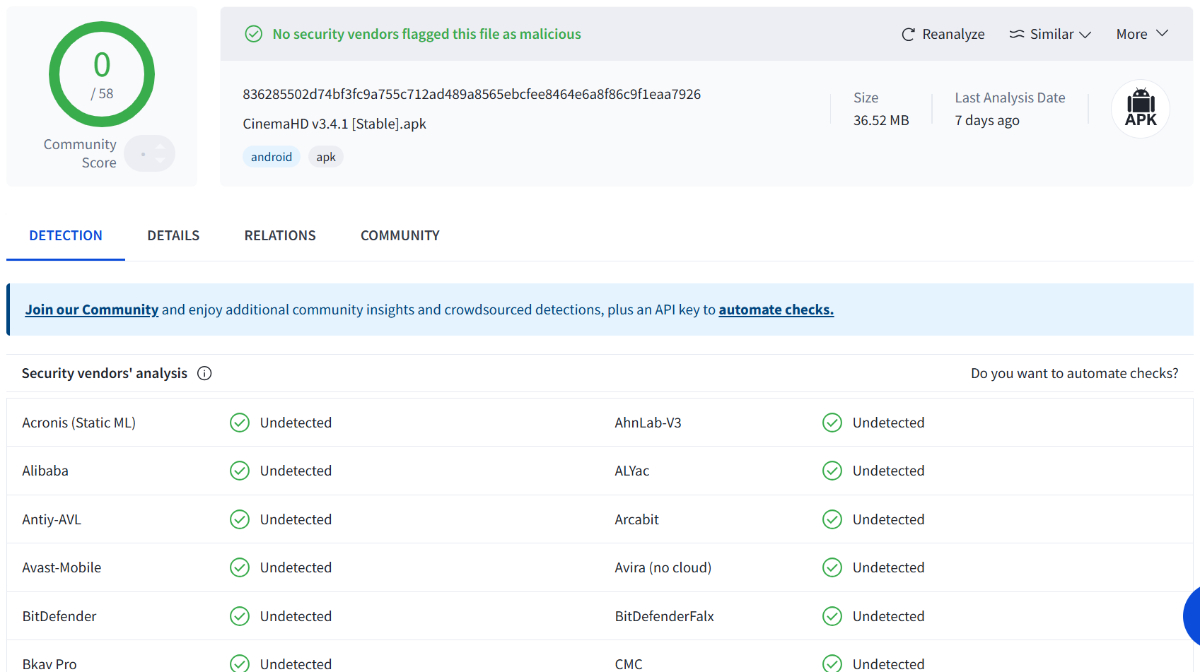
Task: Click the BitDefender undetected check icon
Action: point(240,616)
